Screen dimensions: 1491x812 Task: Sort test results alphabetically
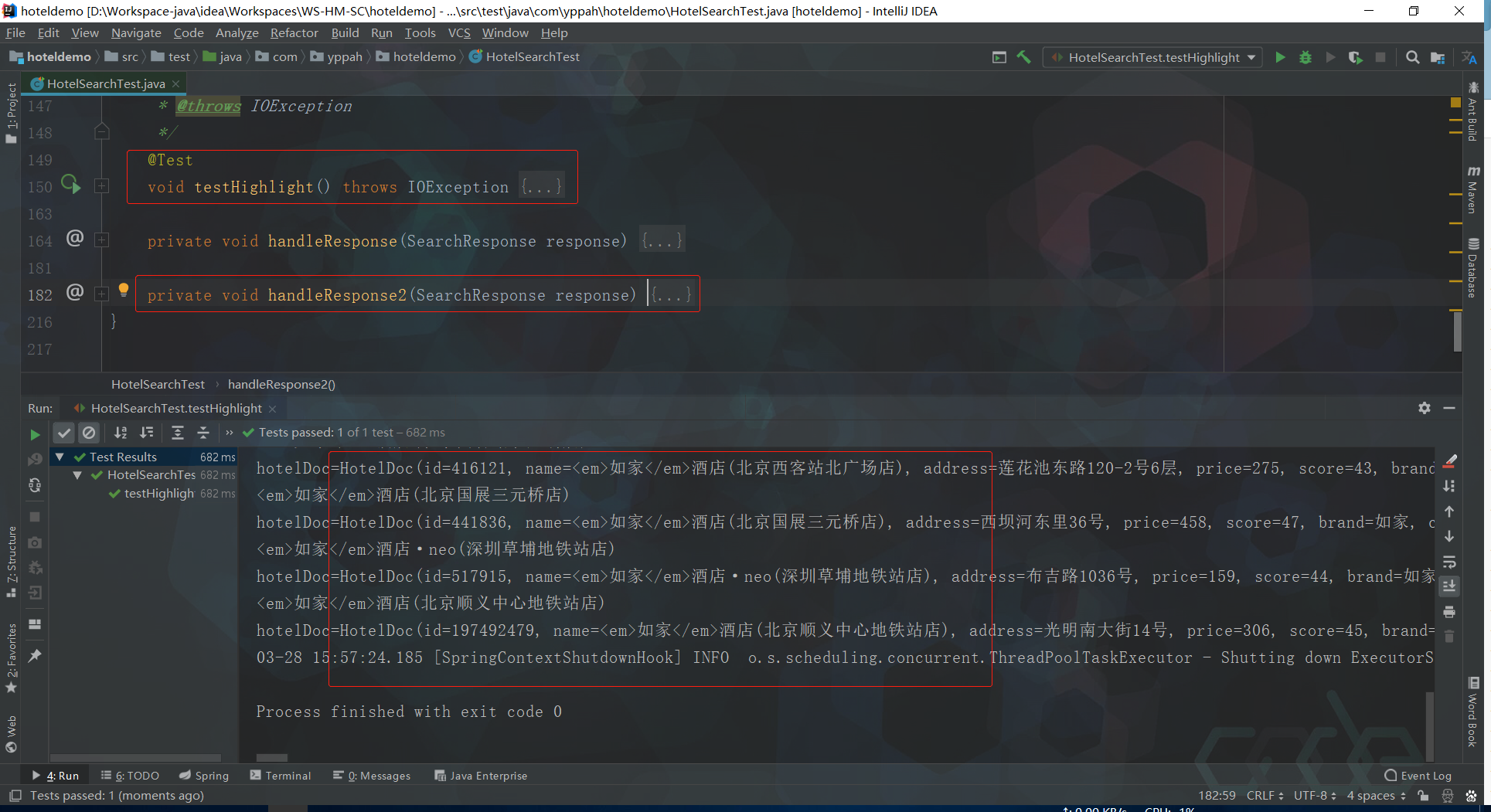pos(121,433)
